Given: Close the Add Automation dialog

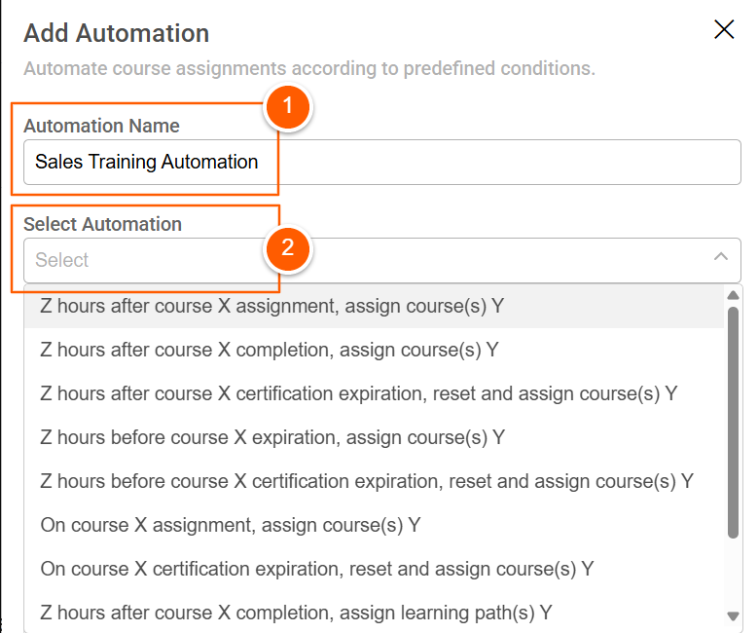Looking at the screenshot, I should click(x=724, y=29).
